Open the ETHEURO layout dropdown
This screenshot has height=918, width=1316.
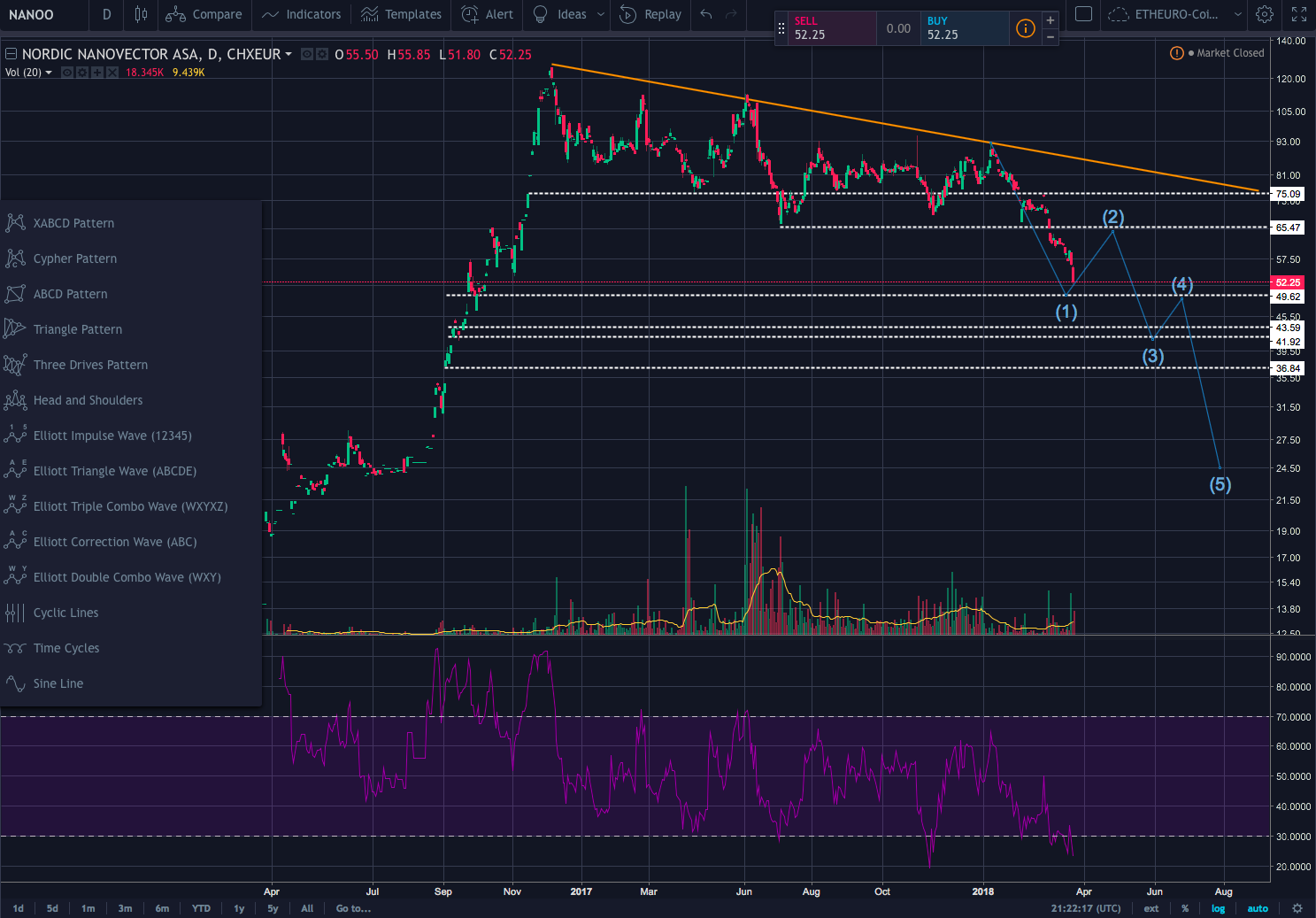[x=1237, y=14]
